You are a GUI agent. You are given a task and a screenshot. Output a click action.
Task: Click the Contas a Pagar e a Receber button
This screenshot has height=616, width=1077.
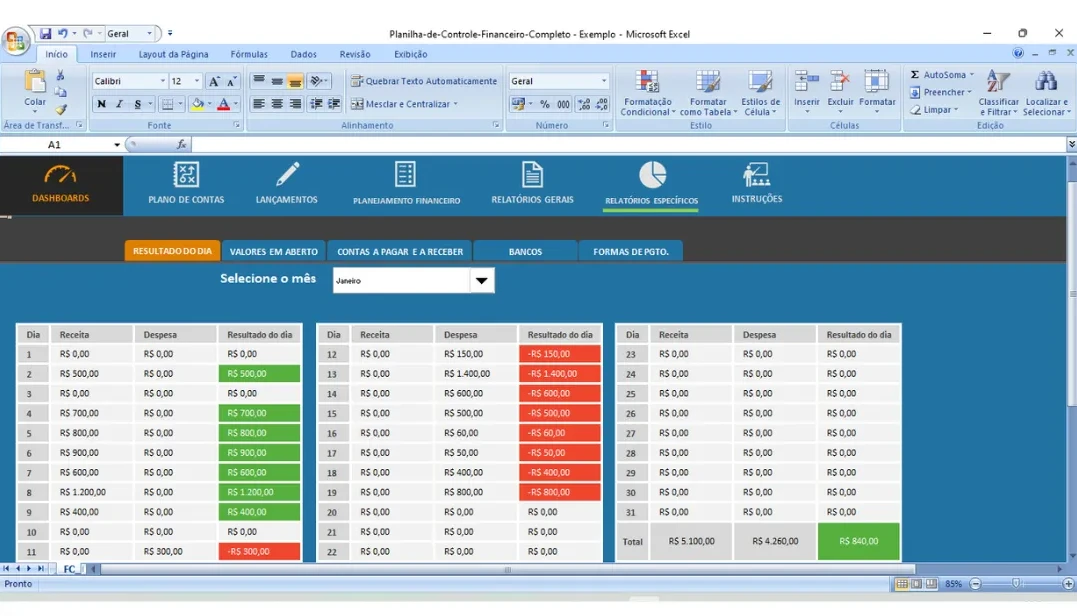pos(400,252)
